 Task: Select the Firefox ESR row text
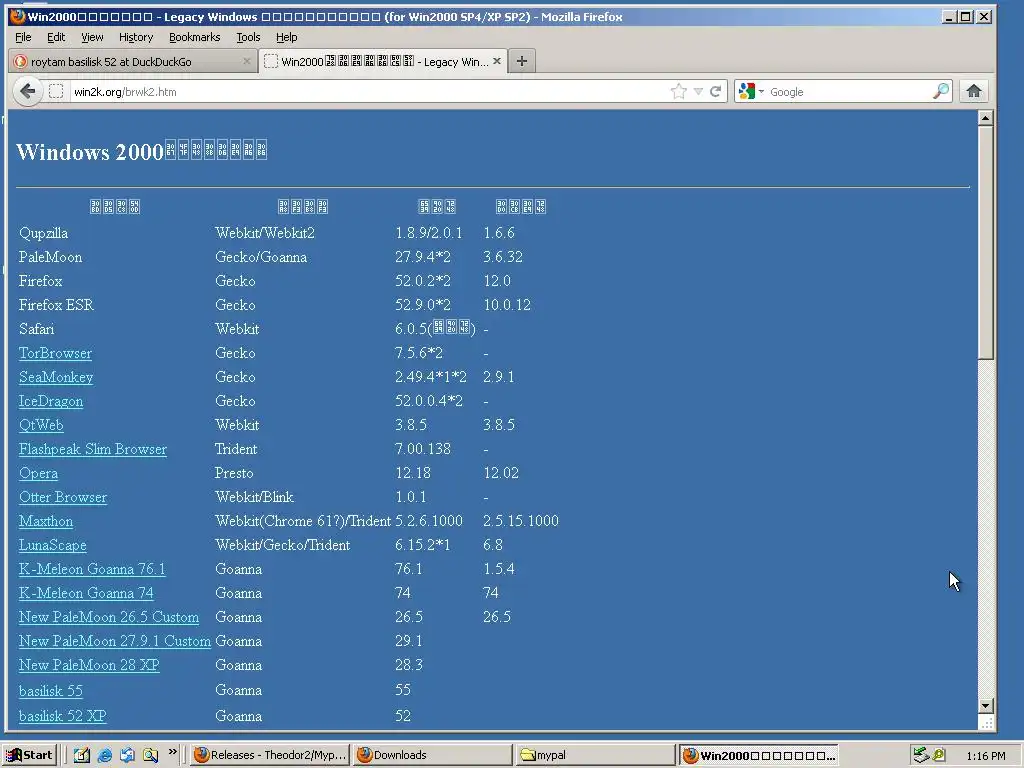click(x=56, y=305)
